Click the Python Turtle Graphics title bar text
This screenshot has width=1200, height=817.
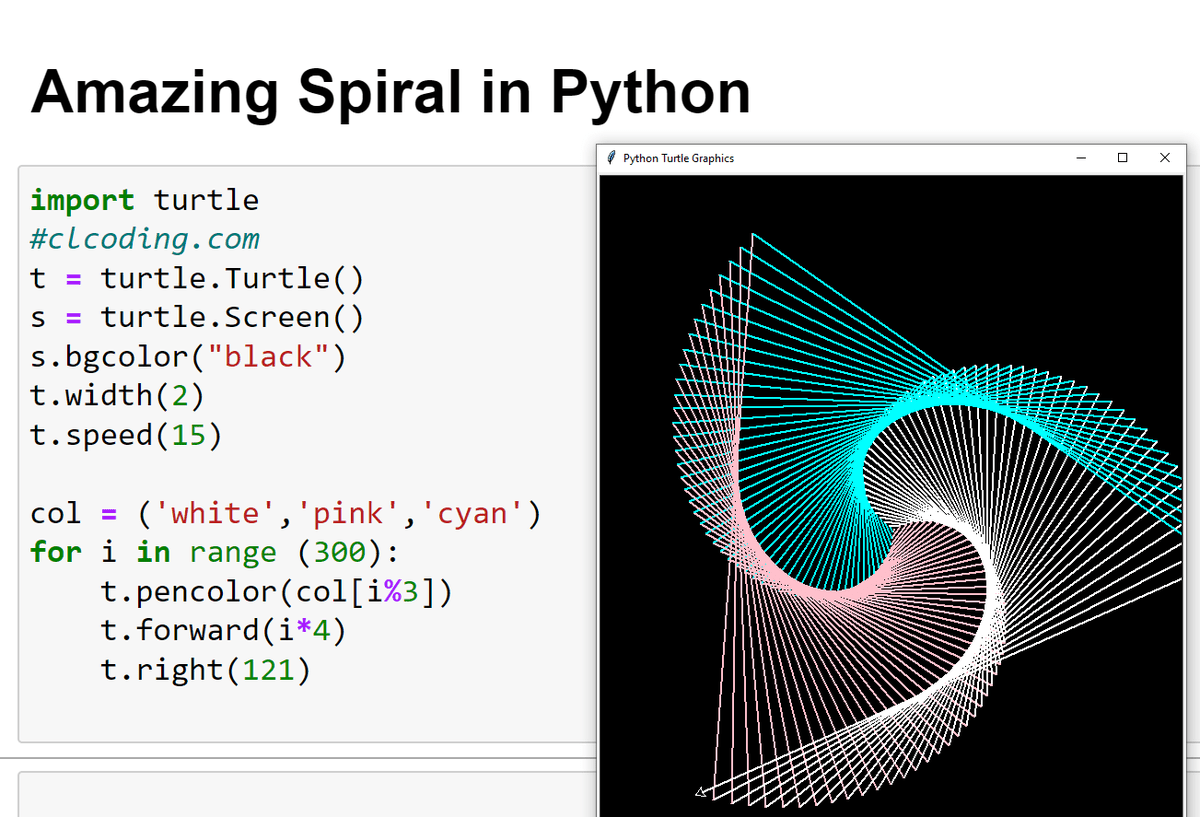click(x=678, y=158)
